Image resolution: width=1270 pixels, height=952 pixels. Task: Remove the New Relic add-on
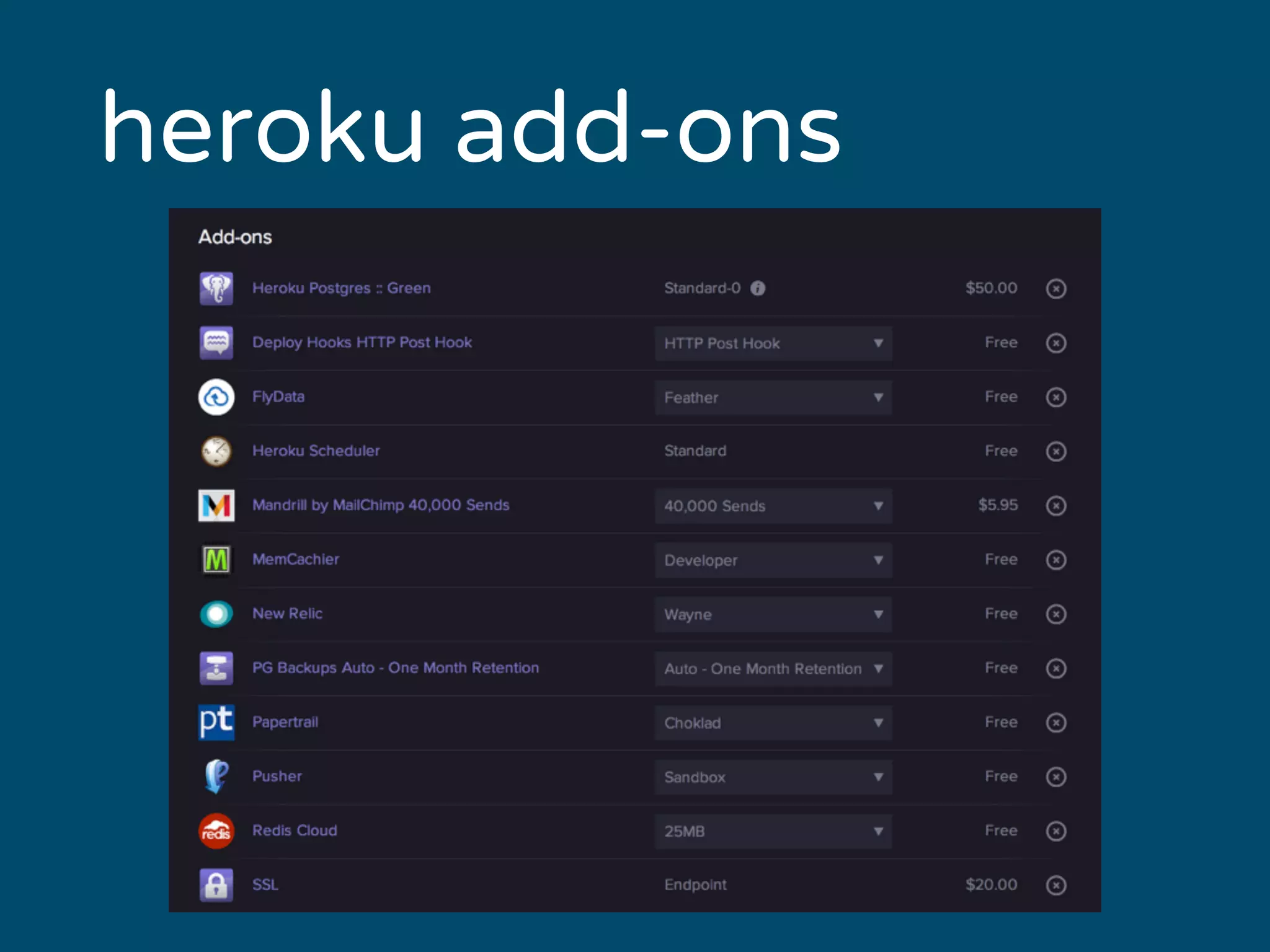[1056, 614]
